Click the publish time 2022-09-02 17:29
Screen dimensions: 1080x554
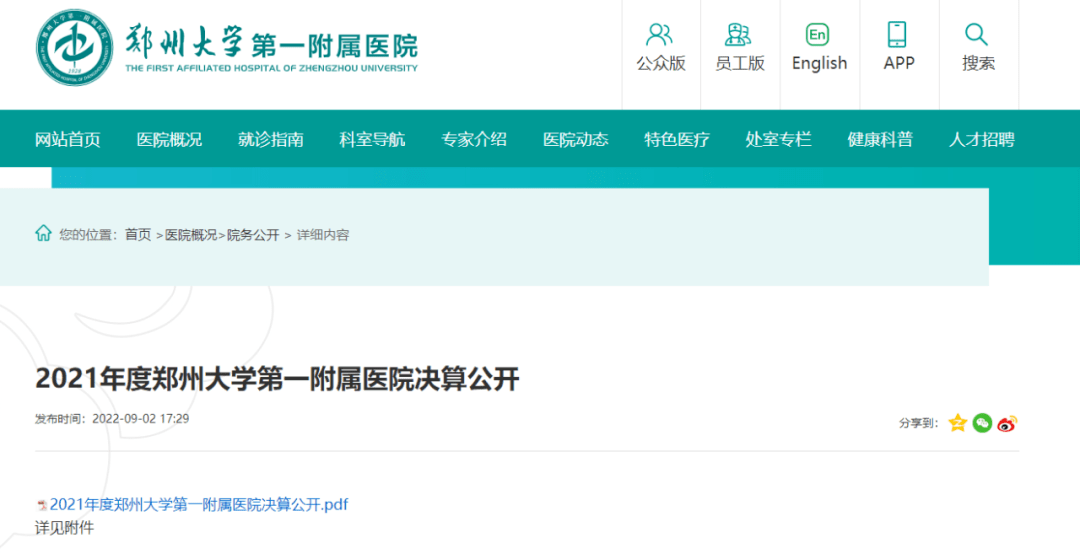click(141, 418)
